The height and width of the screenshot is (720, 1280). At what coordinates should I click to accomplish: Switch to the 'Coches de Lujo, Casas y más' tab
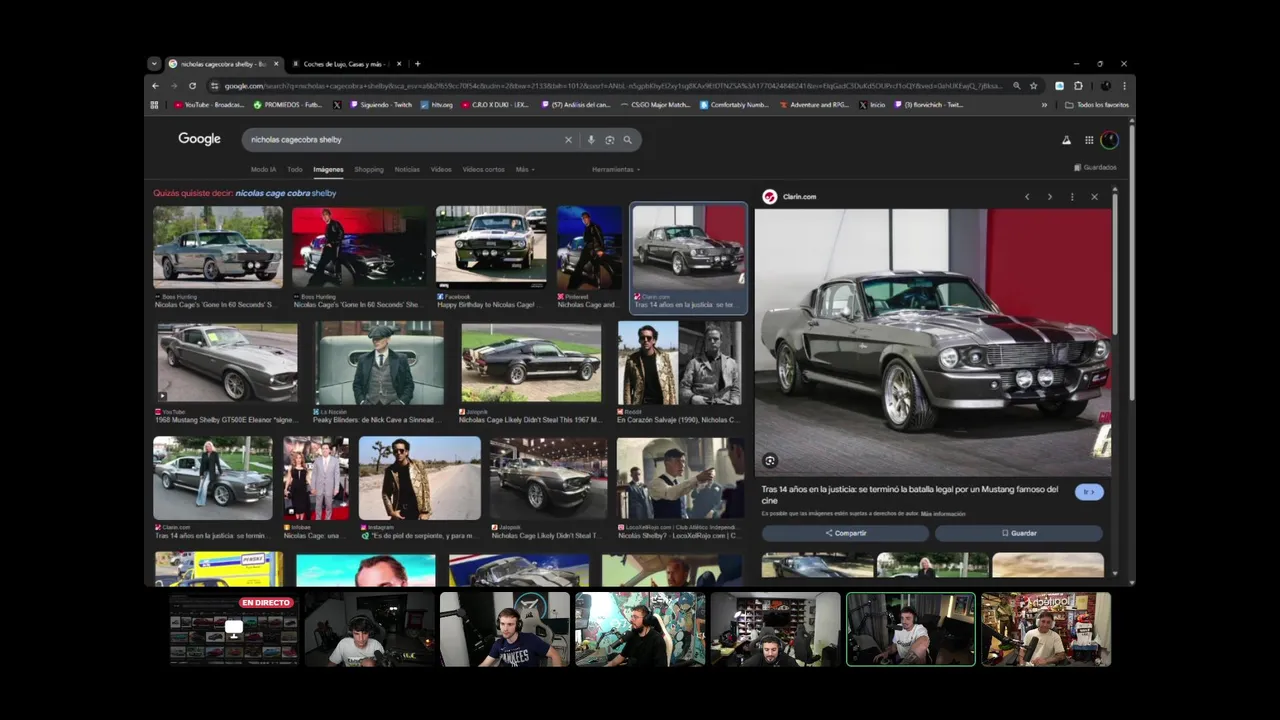(x=345, y=64)
